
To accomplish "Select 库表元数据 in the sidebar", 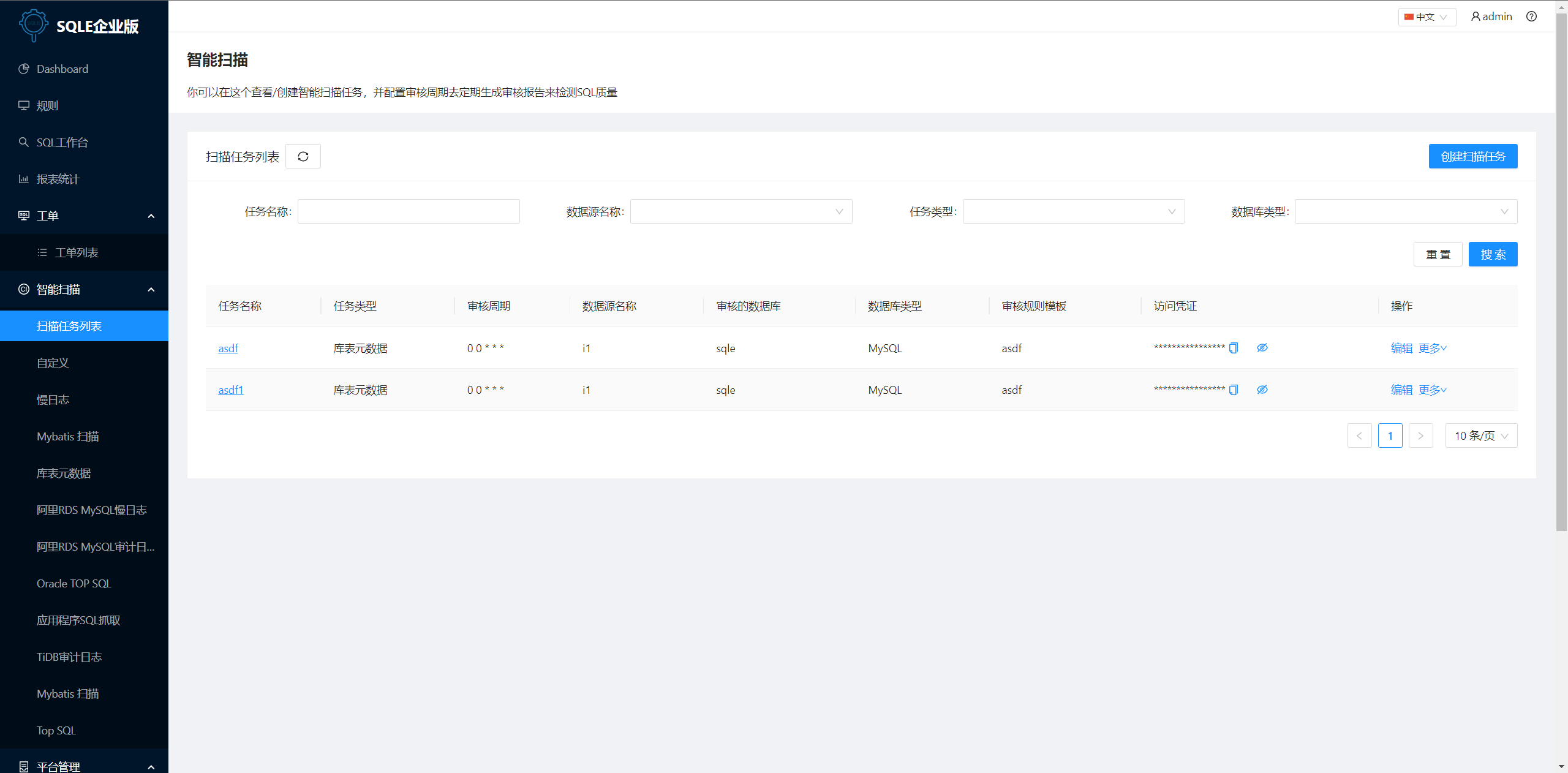I will (85, 473).
